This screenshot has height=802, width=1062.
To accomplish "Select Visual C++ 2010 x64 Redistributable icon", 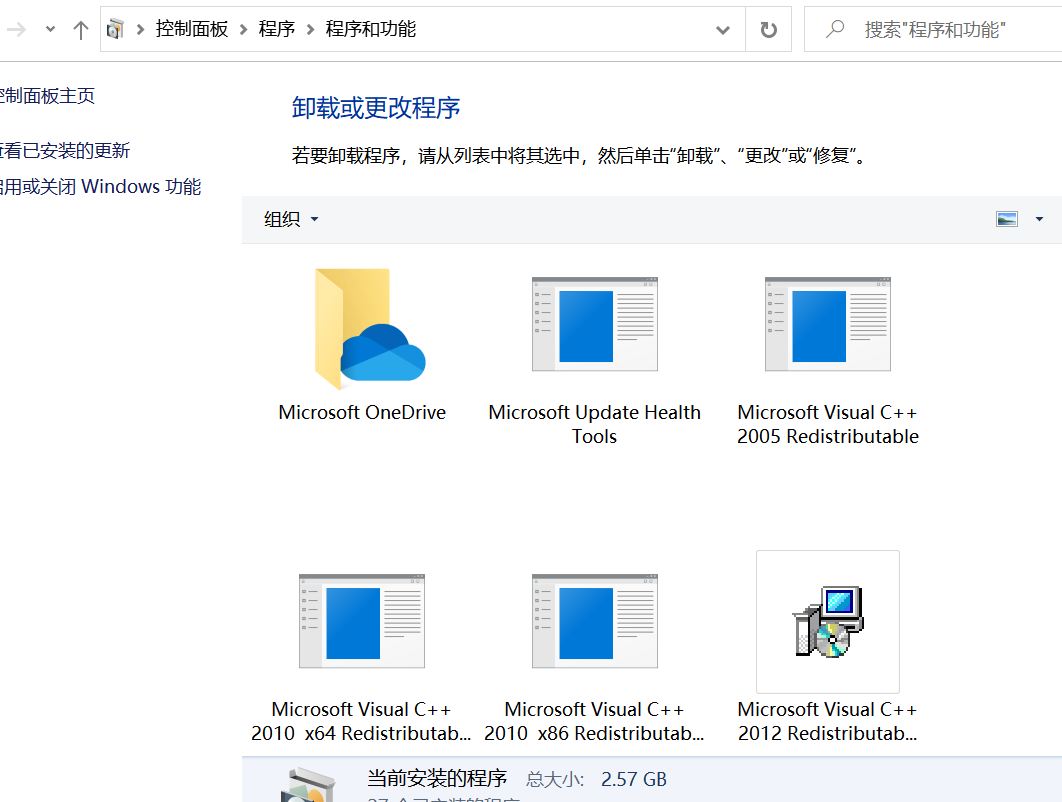I will pos(362,621).
